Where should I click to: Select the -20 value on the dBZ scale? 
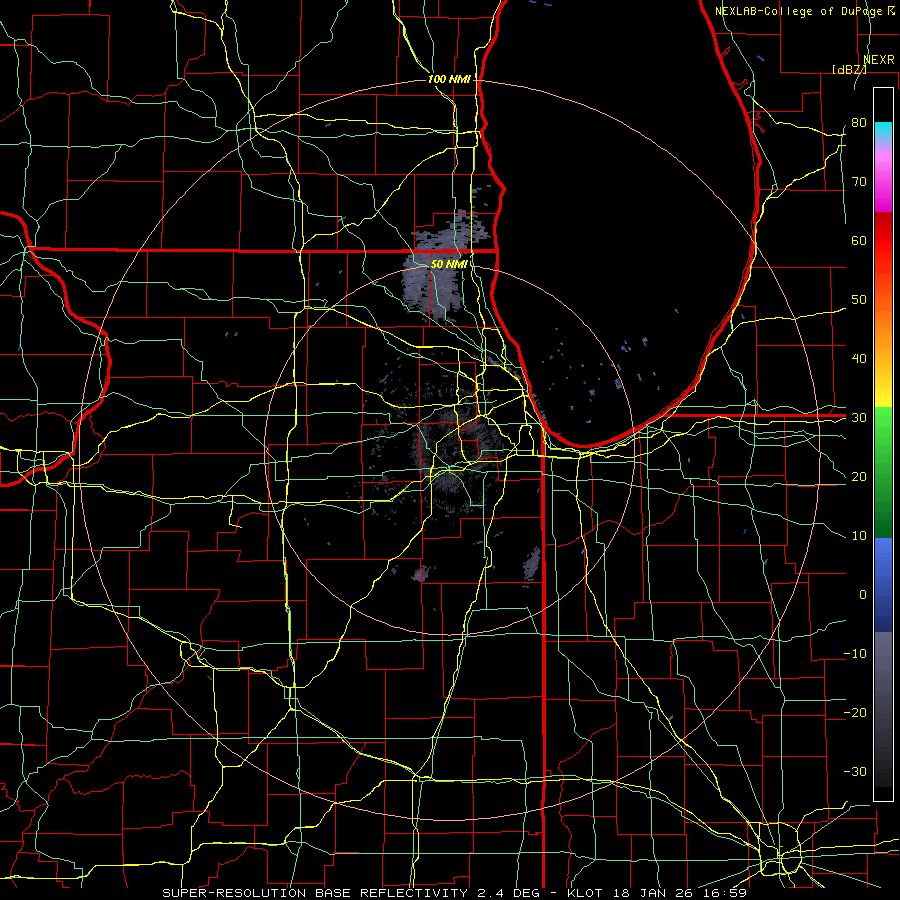point(855,712)
